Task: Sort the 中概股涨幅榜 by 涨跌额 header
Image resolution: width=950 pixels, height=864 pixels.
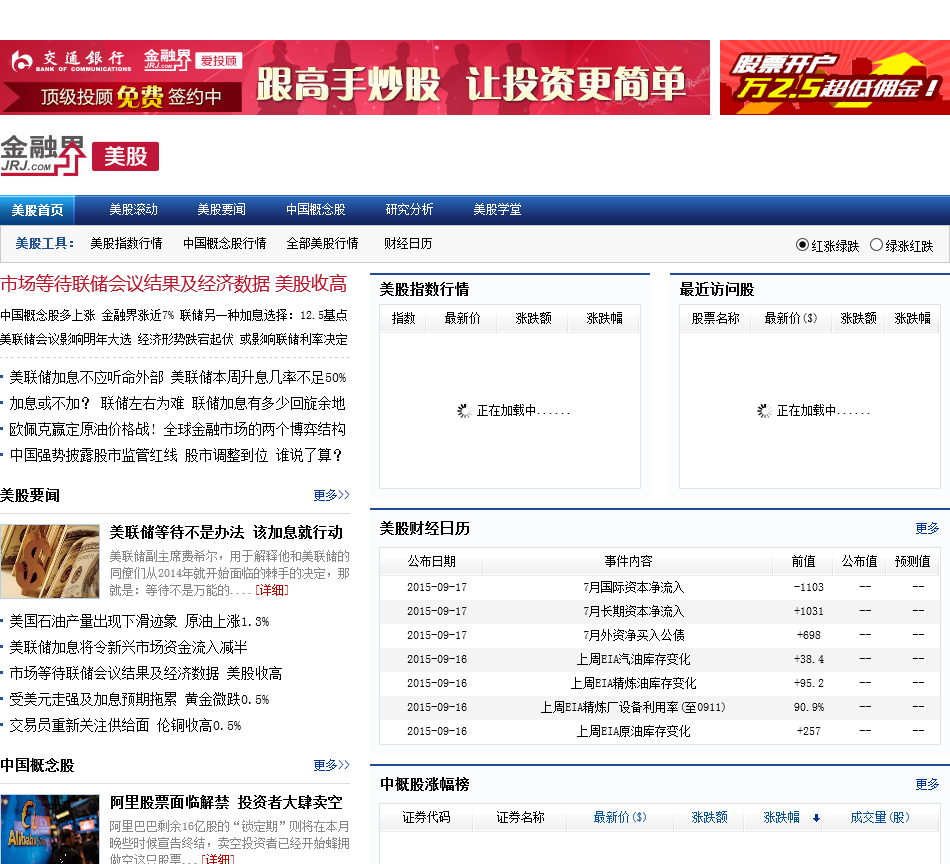Action: tap(709, 817)
